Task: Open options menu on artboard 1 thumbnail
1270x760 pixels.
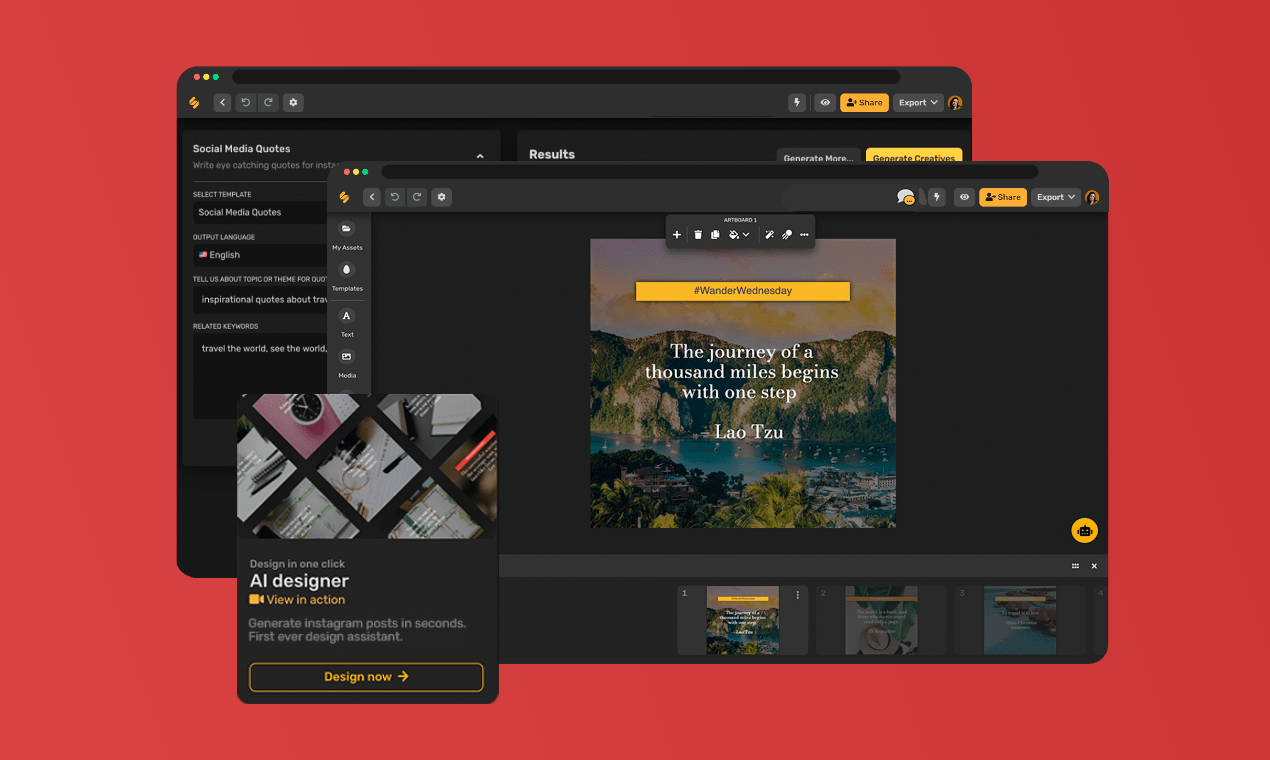Action: (798, 595)
